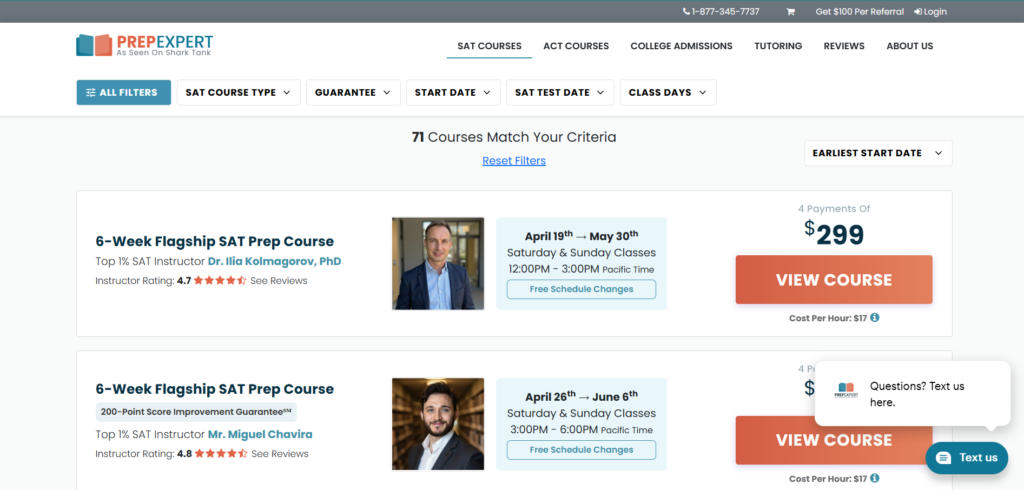Screen dimensions: 1024x490
Task: Click Mr. Miguel Chavira's photo
Action: 438,424
